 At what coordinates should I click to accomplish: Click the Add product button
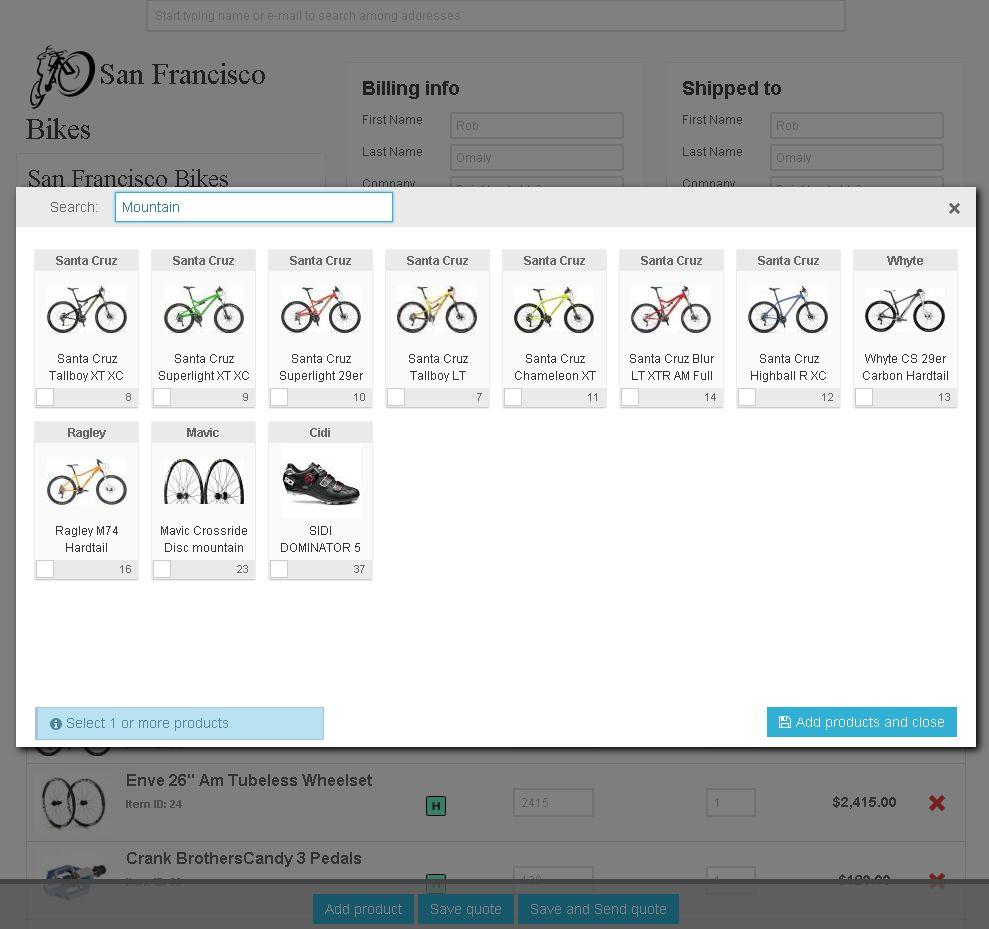tap(363, 909)
